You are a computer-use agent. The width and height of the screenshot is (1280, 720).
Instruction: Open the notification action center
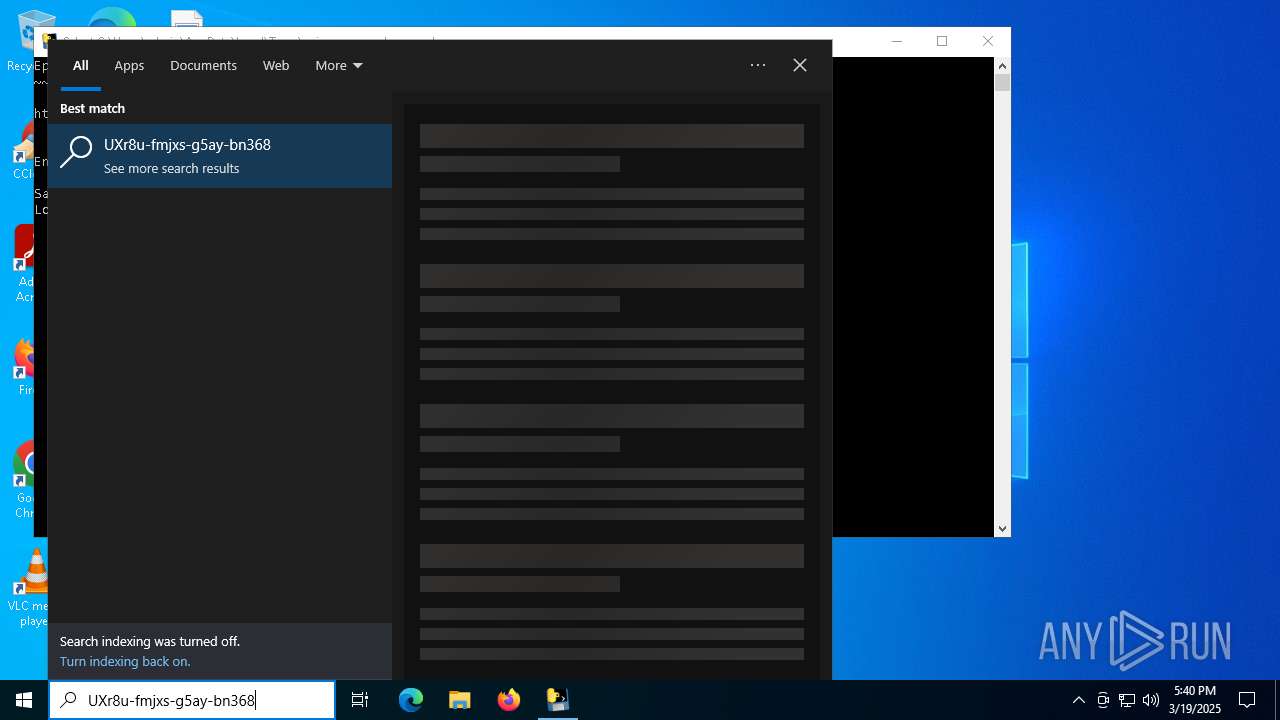(x=1247, y=700)
